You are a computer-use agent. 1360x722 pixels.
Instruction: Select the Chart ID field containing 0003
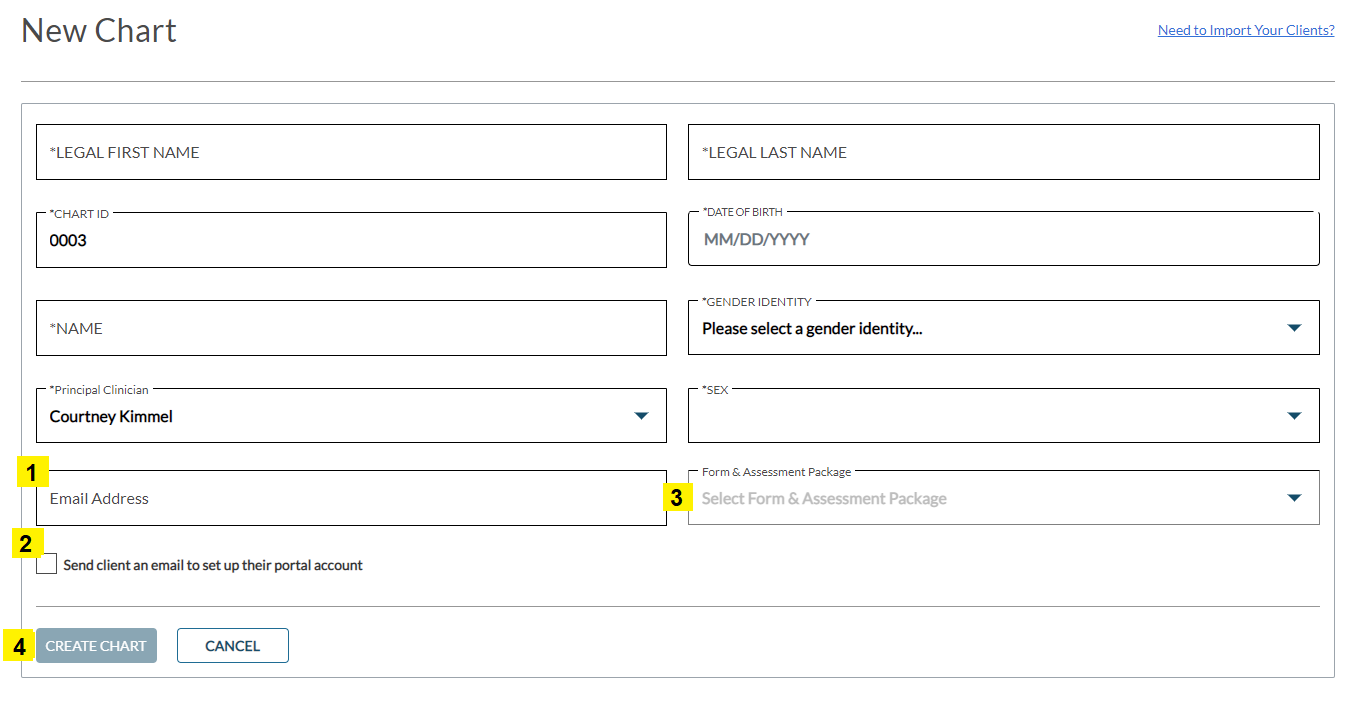tap(350, 240)
